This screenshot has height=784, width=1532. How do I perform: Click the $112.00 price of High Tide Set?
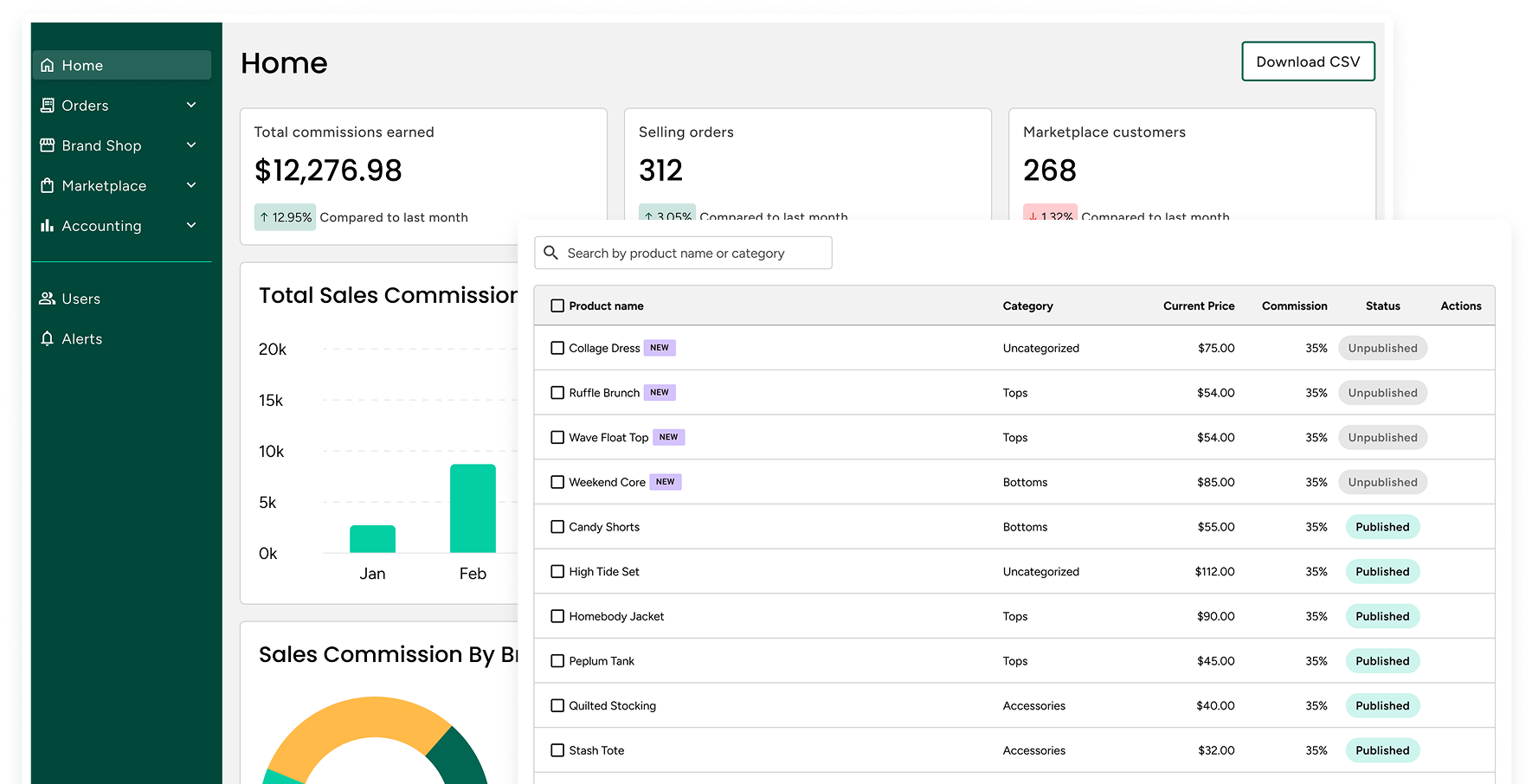(x=1214, y=571)
